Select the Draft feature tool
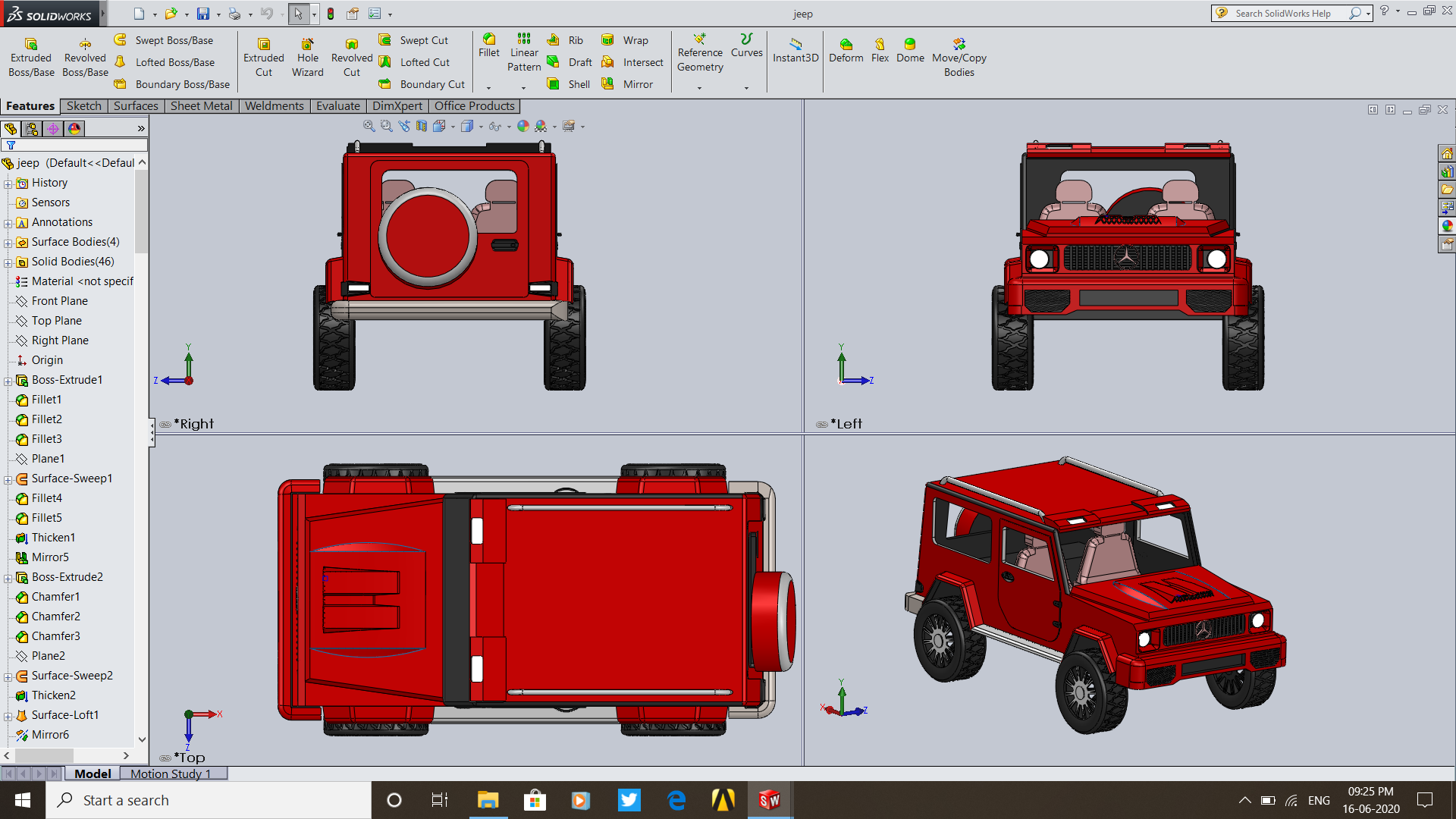The image size is (1456, 819). tap(570, 62)
